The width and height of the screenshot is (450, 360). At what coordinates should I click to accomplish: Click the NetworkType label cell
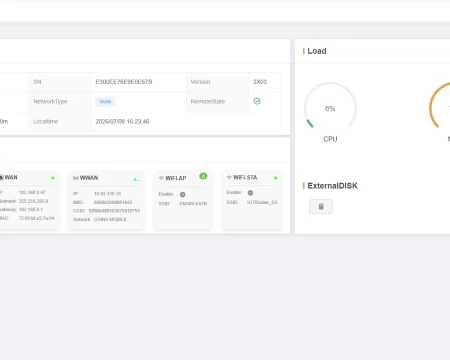[61, 101]
